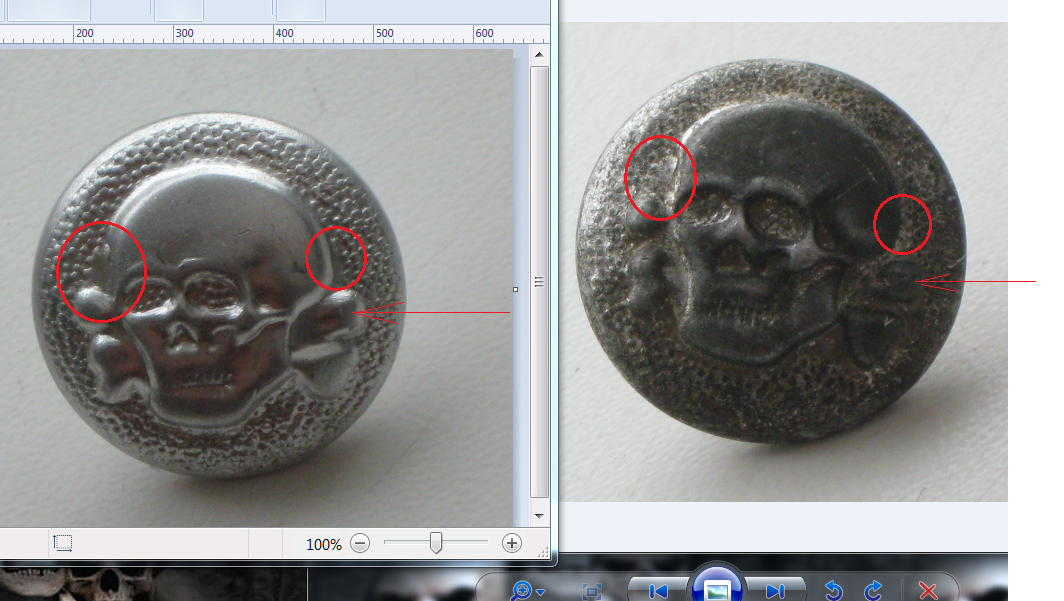
Task: Click the Paint vertical scrollbar thumb
Action: [539, 282]
